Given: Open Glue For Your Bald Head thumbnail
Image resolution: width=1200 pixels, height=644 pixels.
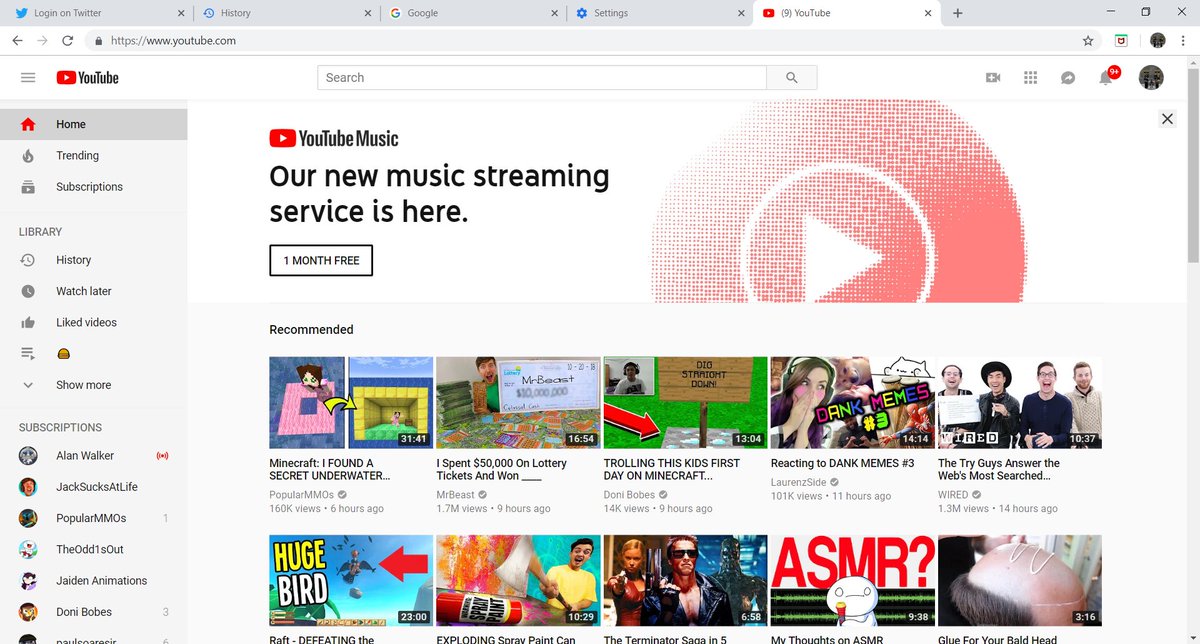Looking at the screenshot, I should point(1019,580).
